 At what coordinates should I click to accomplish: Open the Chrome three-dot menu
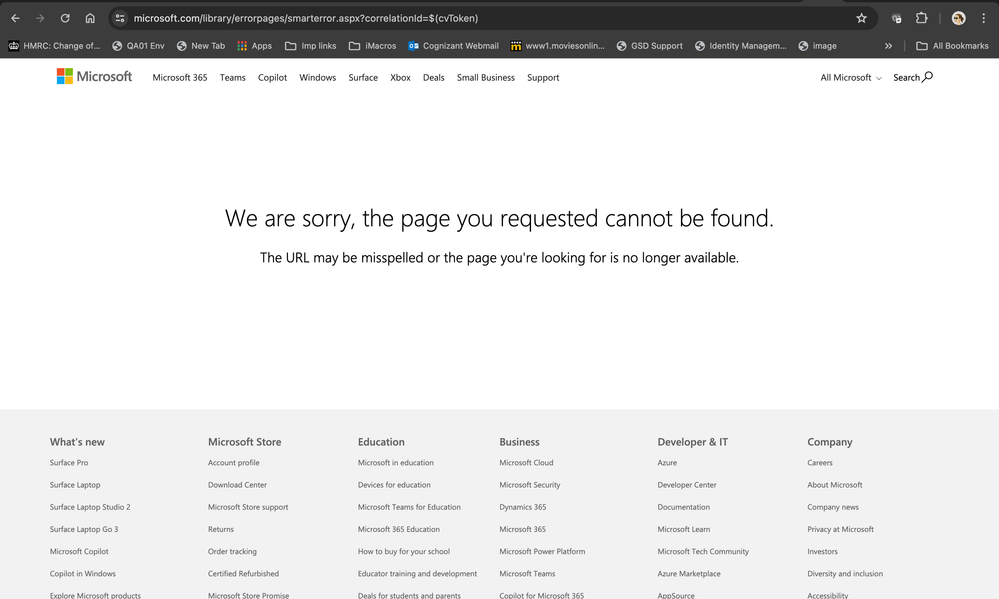(983, 17)
